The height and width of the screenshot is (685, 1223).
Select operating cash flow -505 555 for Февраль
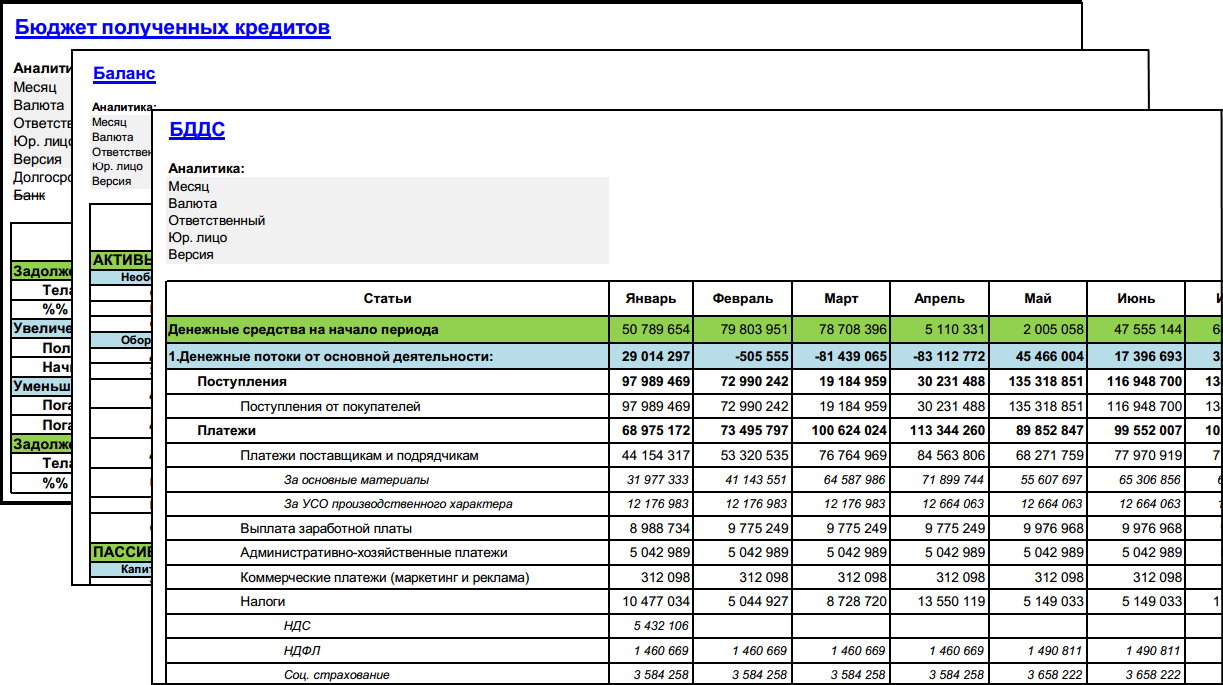click(x=761, y=356)
